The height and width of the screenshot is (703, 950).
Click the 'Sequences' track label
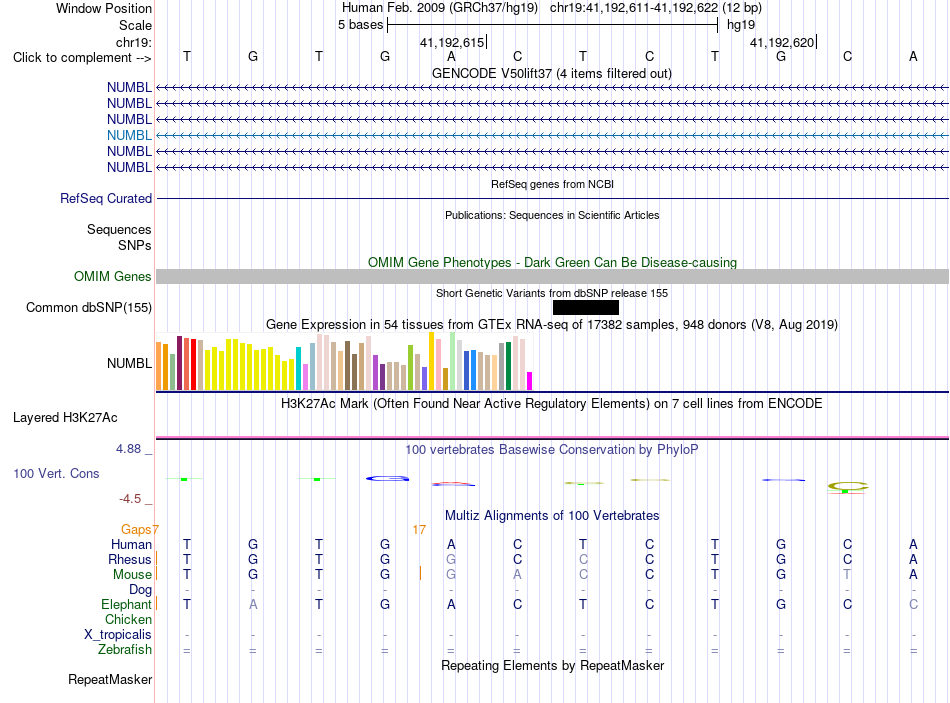point(119,230)
